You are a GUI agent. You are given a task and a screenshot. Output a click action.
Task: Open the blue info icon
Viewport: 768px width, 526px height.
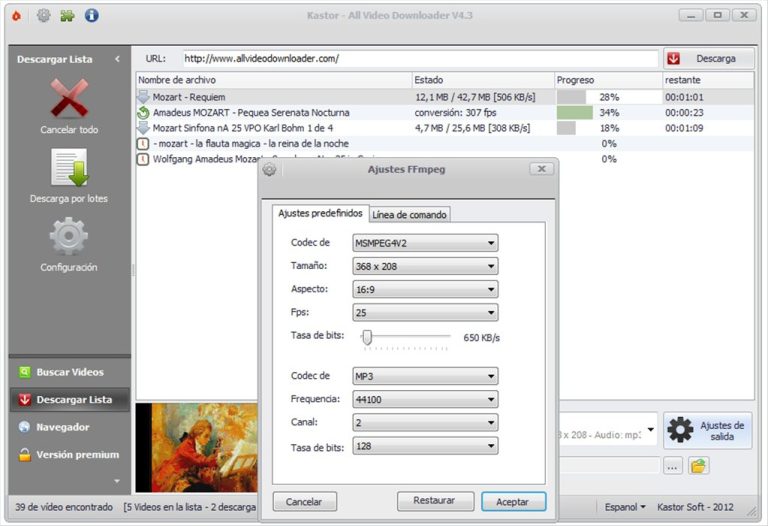pyautogui.click(x=92, y=15)
